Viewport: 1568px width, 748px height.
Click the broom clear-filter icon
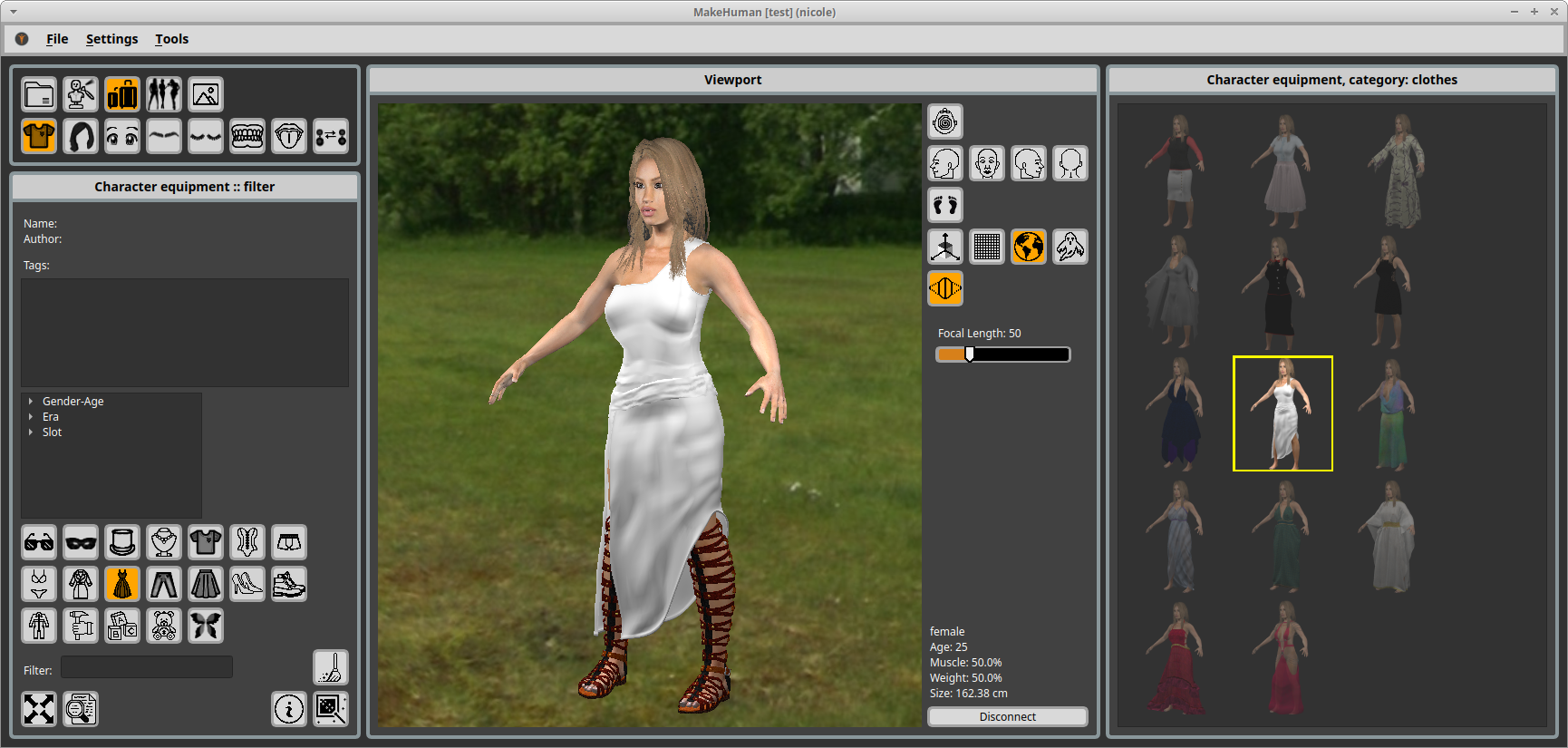click(x=331, y=667)
